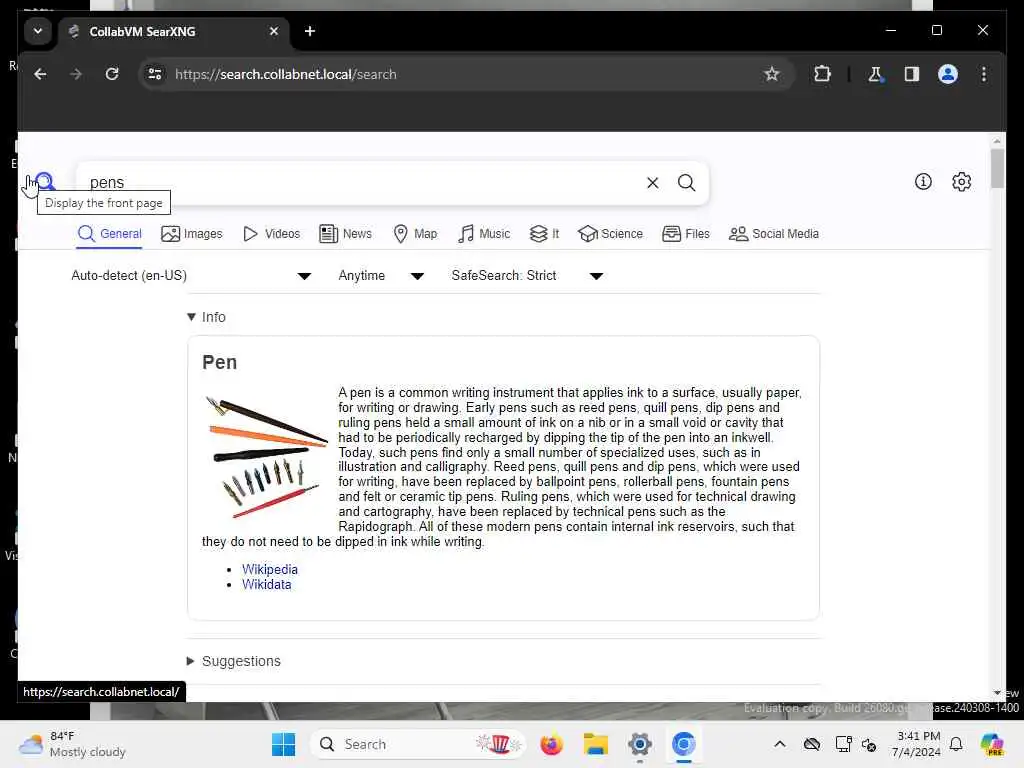This screenshot has height=768, width=1024.
Task: Expand the Suggestions section
Action: point(234,661)
